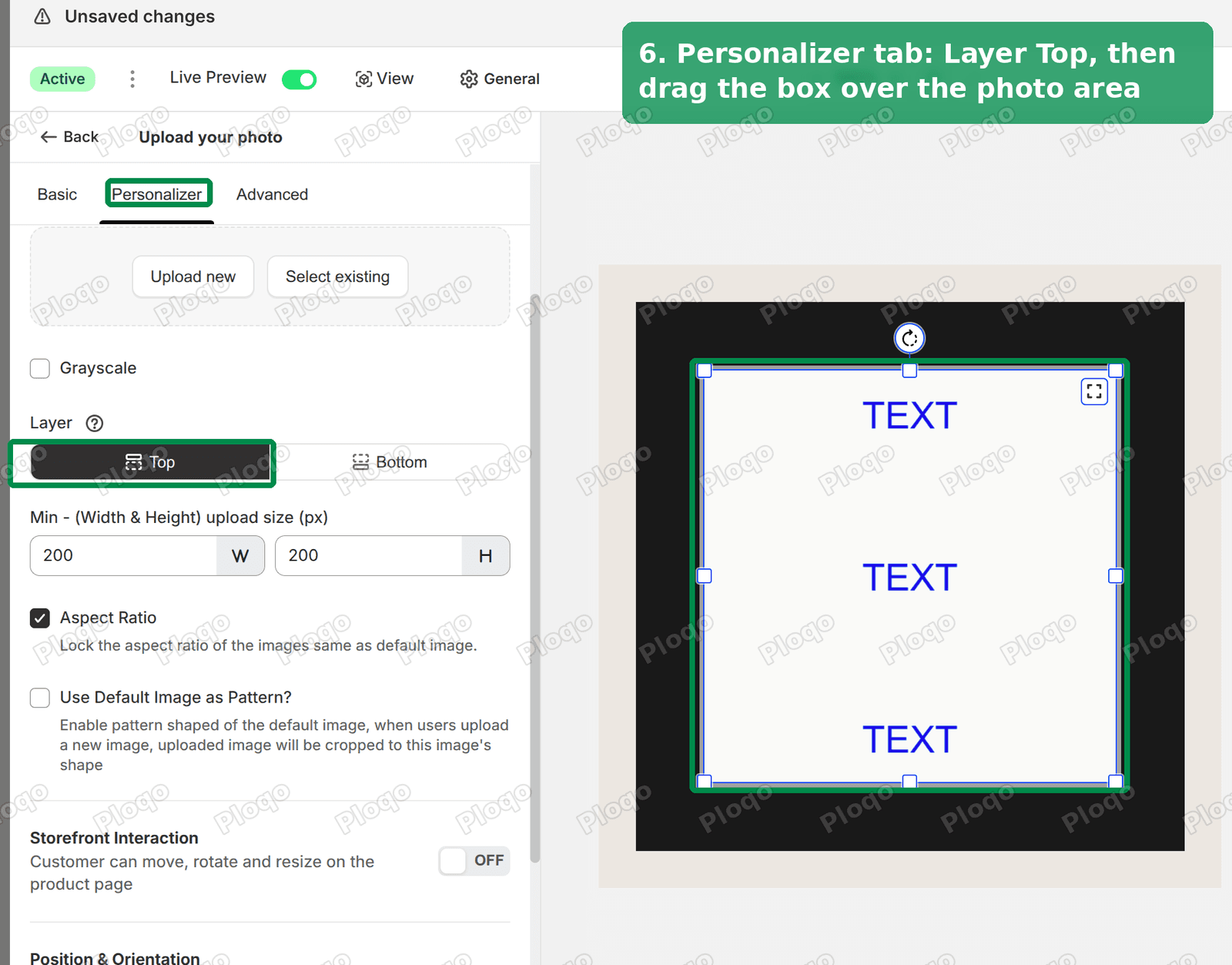1232x965 pixels.
Task: Click the bottom-left corner resize handle
Action: pyautogui.click(x=704, y=781)
